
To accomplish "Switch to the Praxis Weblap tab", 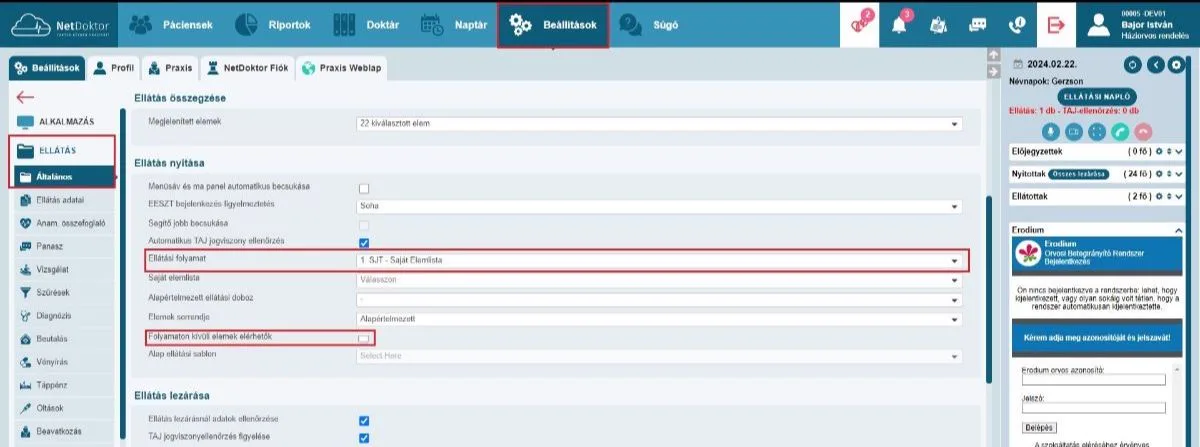I will point(341,68).
